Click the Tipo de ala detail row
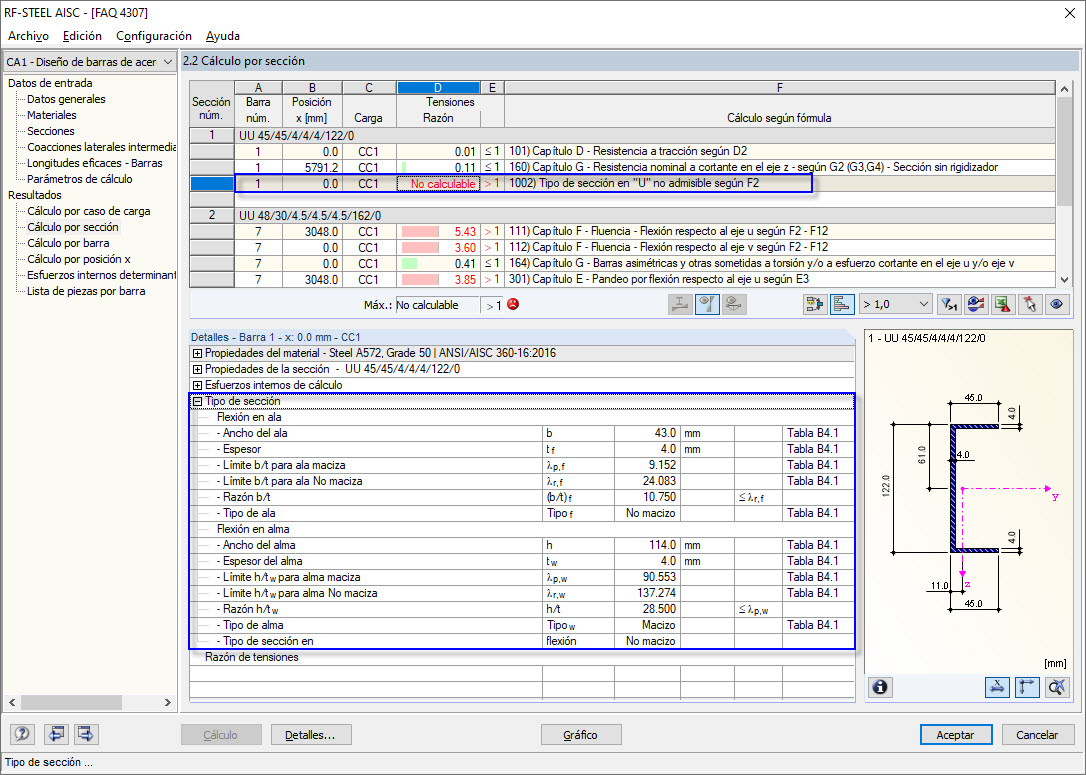 tap(522, 513)
